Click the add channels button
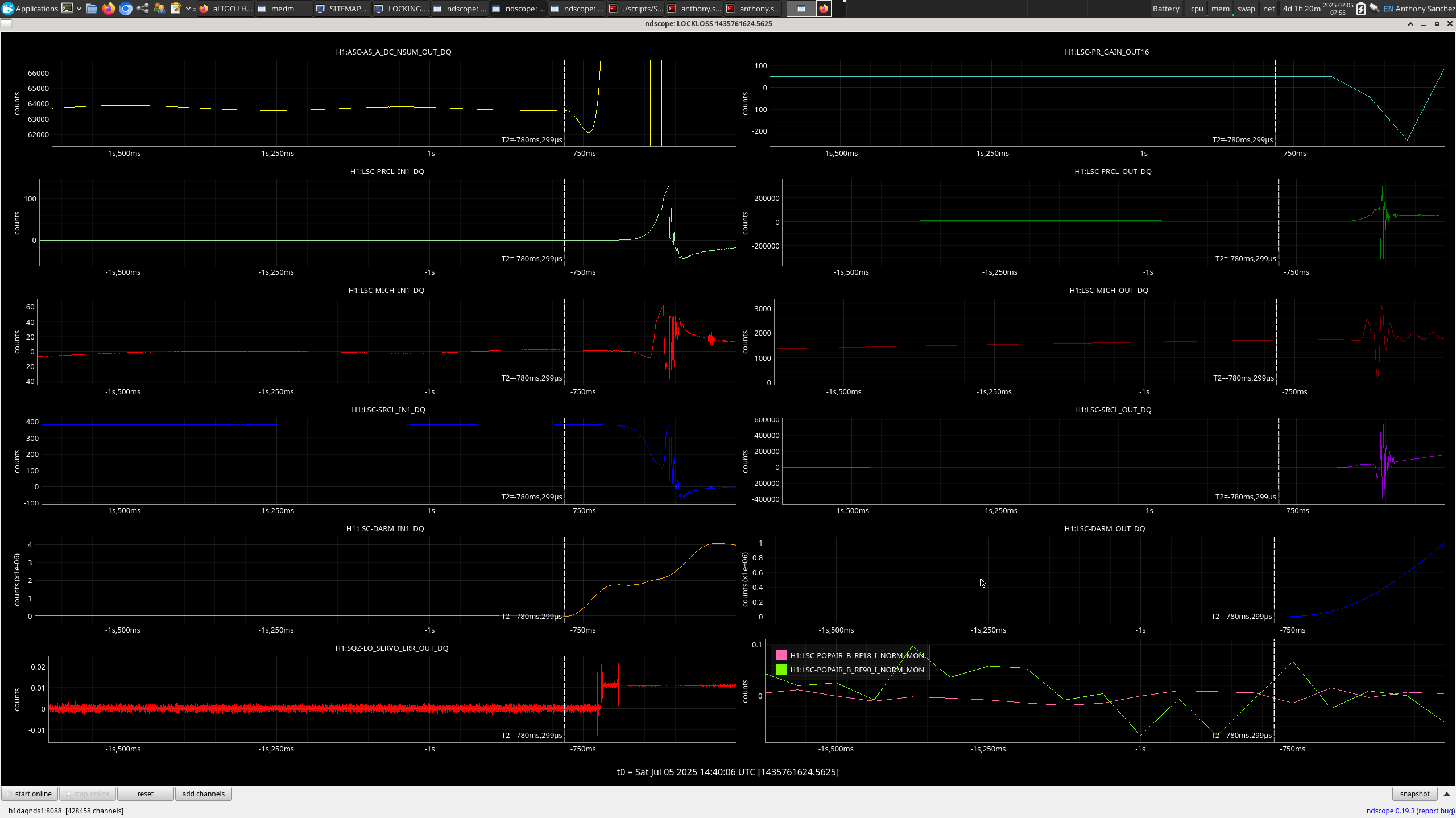This screenshot has width=1456, height=818. tap(203, 794)
